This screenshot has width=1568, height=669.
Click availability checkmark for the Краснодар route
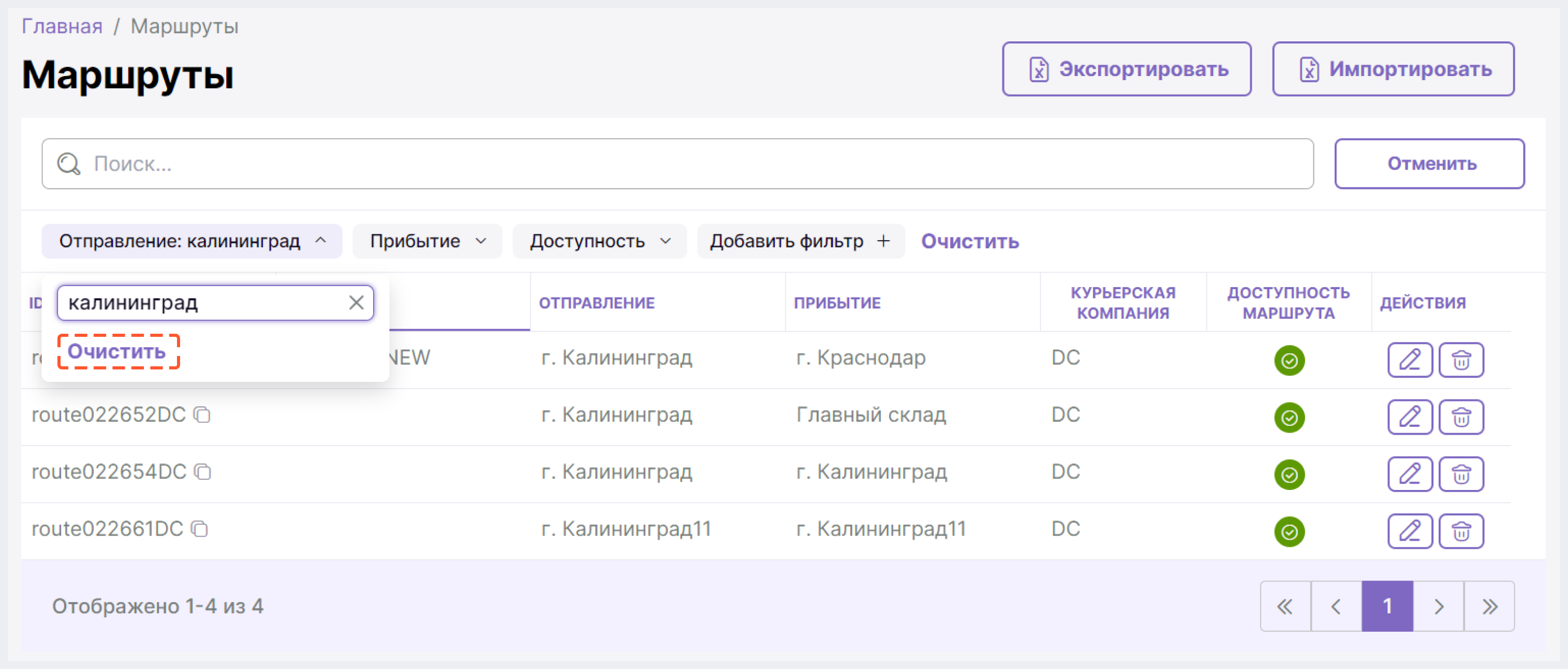point(1289,361)
